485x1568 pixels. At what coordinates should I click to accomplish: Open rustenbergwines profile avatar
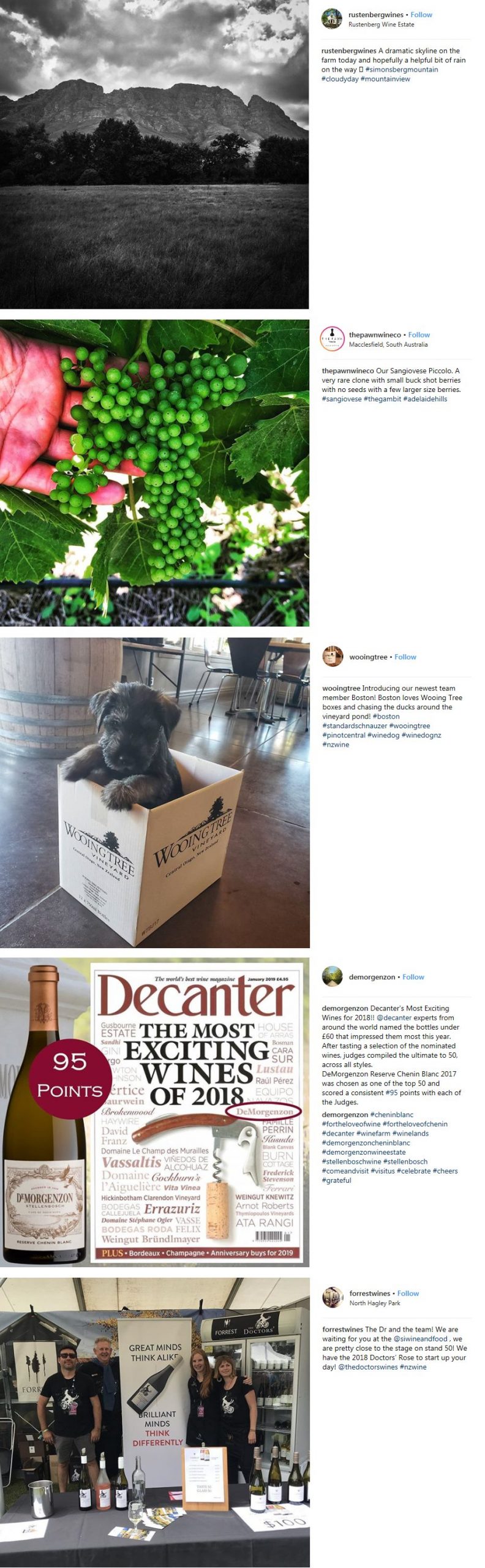click(332, 18)
